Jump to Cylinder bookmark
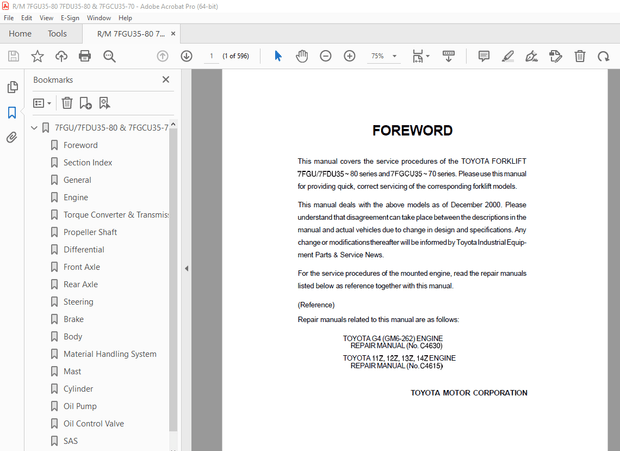620x451 pixels. coord(78,389)
